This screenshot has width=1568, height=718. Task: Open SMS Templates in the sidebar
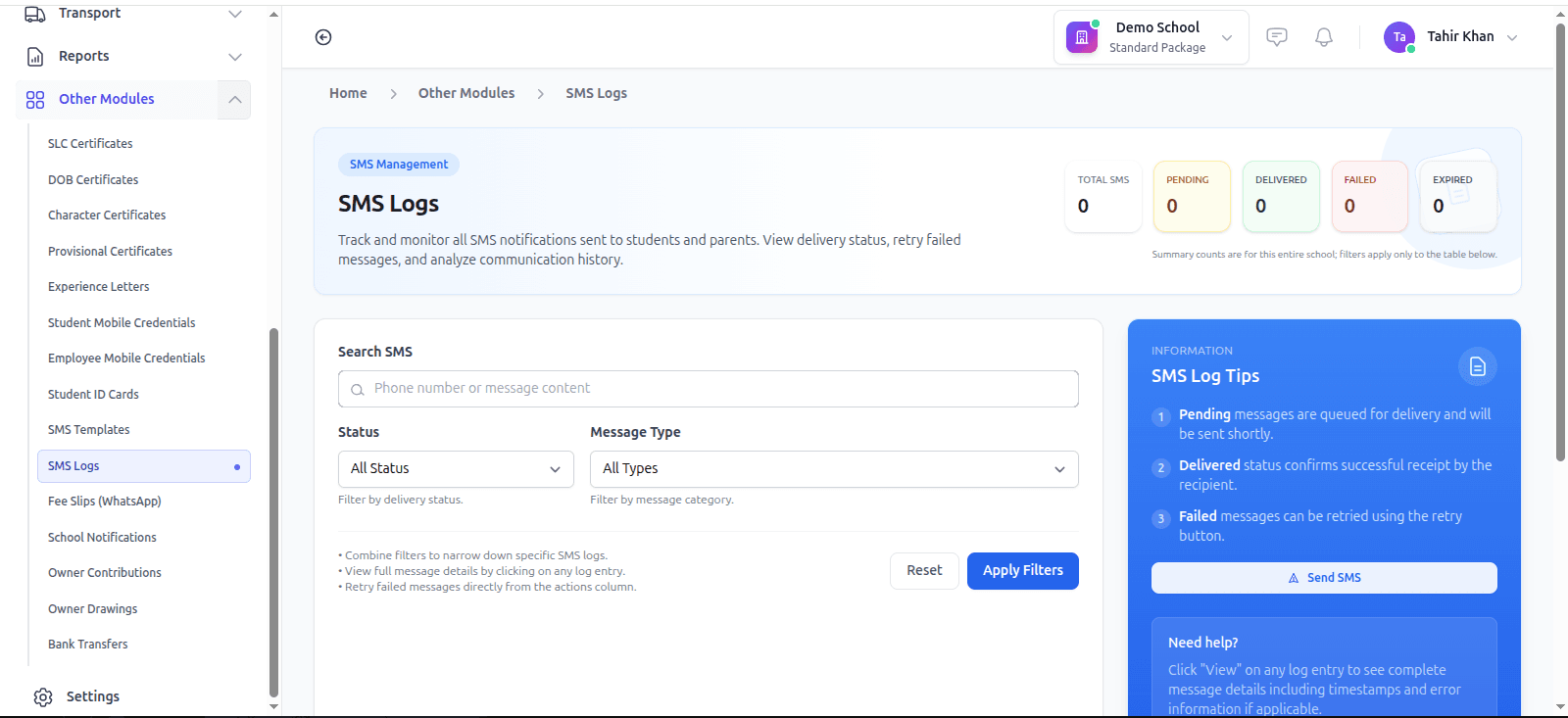point(89,430)
